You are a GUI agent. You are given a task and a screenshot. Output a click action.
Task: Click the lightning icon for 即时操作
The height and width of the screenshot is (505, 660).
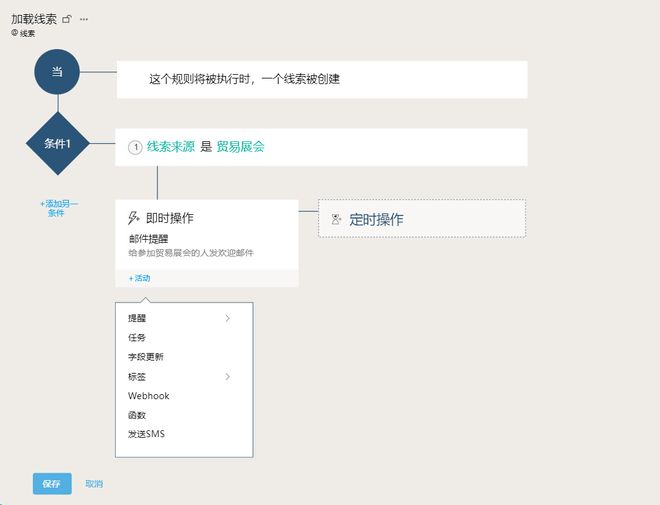tap(134, 218)
